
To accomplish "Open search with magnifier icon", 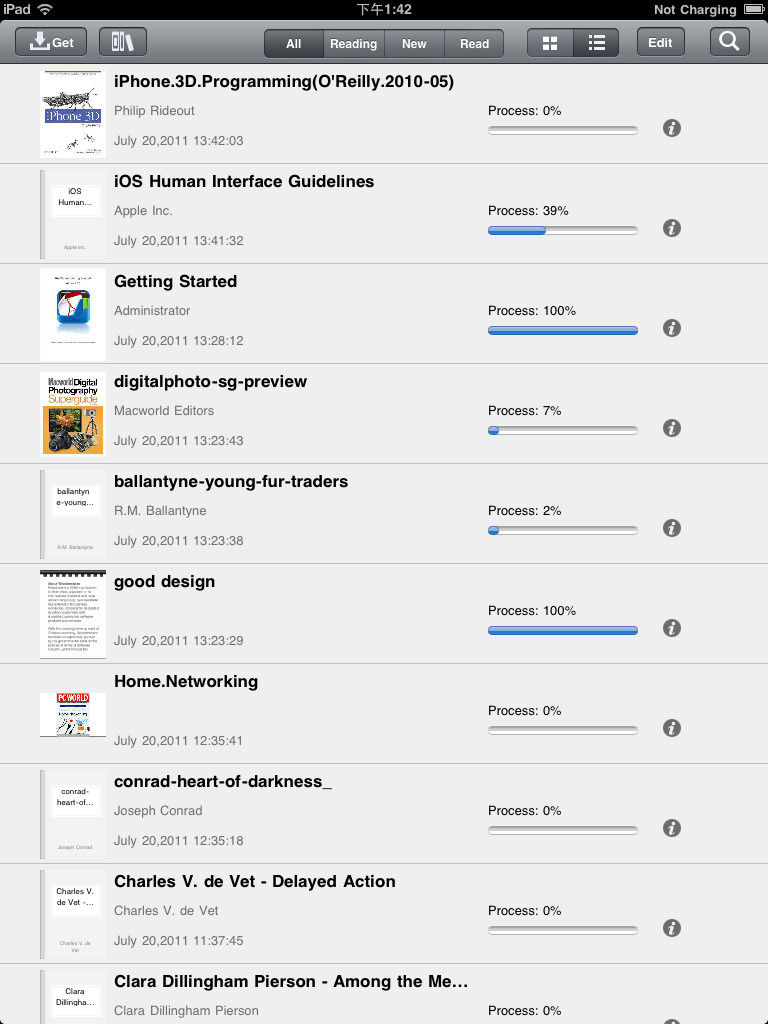I will pos(729,42).
